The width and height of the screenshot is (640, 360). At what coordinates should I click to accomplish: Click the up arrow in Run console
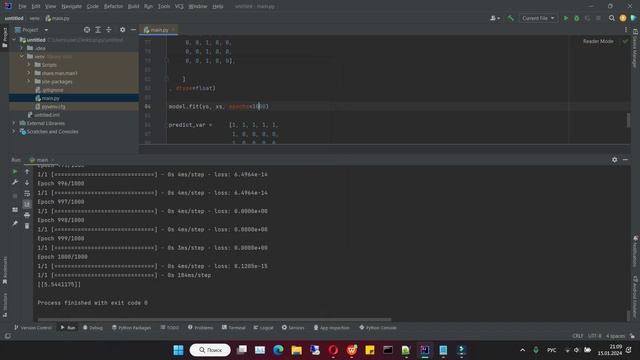[x=27, y=172]
